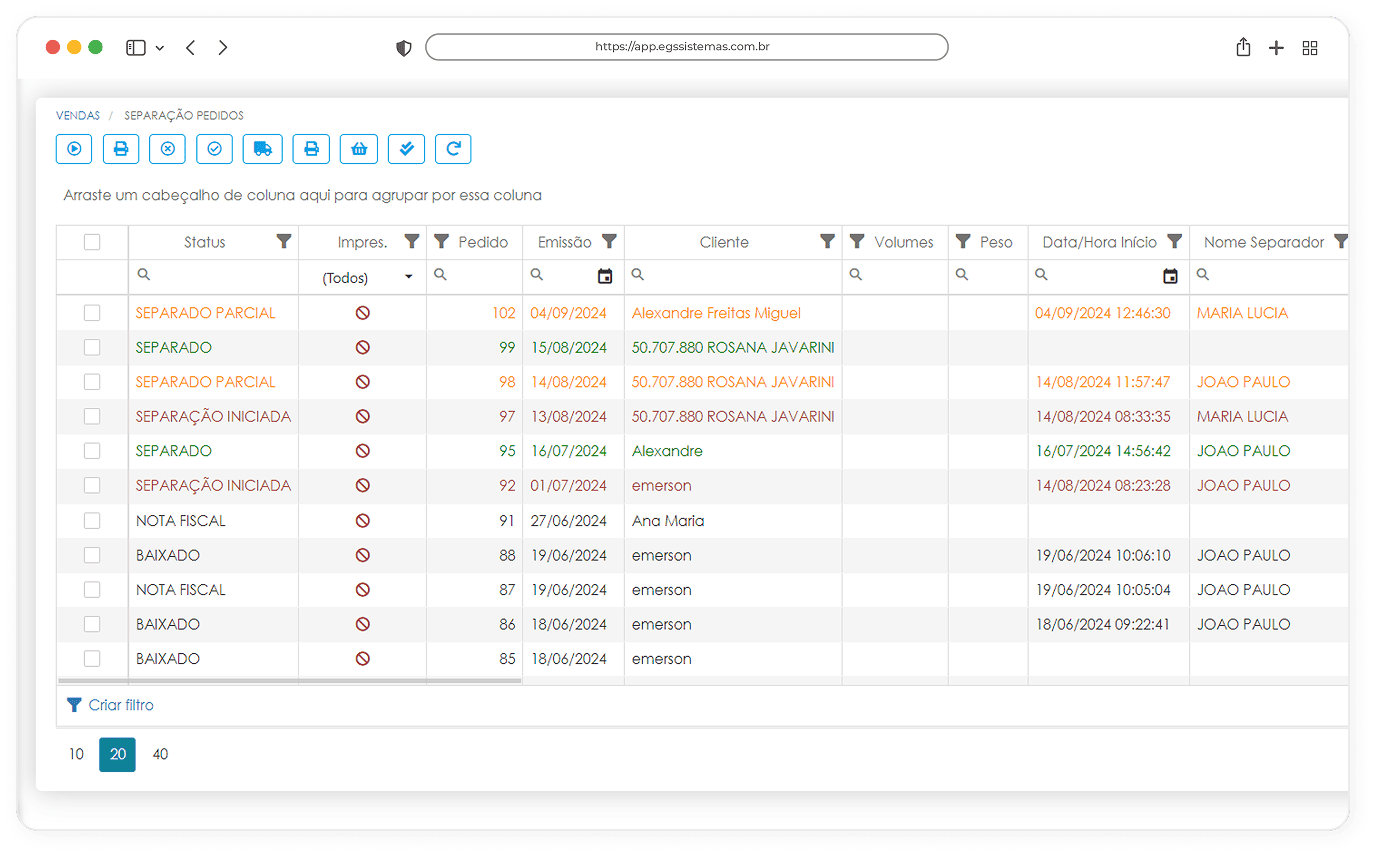Click the second printer icon next to the truck
The width and height of the screenshot is (1374, 855).
[x=311, y=149]
